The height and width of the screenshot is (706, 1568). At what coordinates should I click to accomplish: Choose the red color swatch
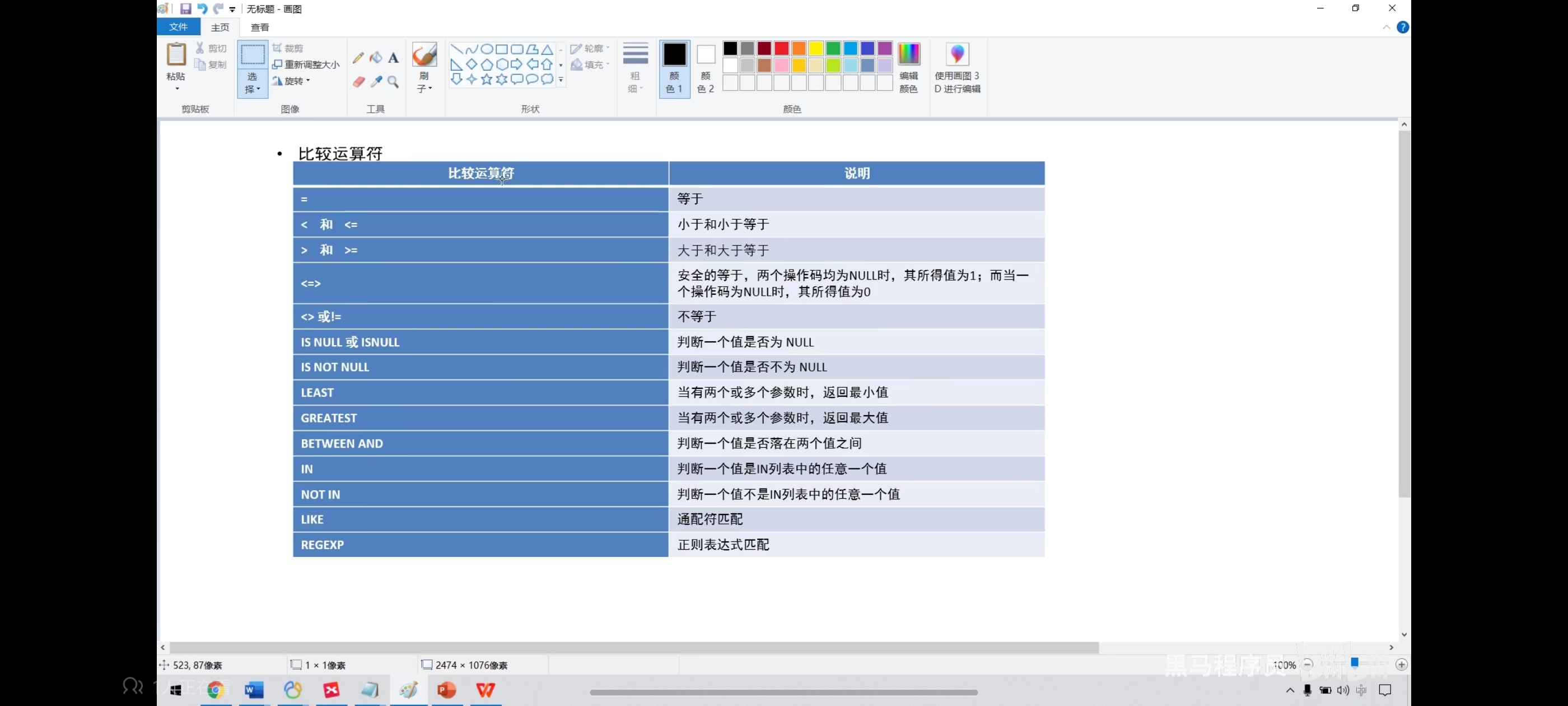782,48
